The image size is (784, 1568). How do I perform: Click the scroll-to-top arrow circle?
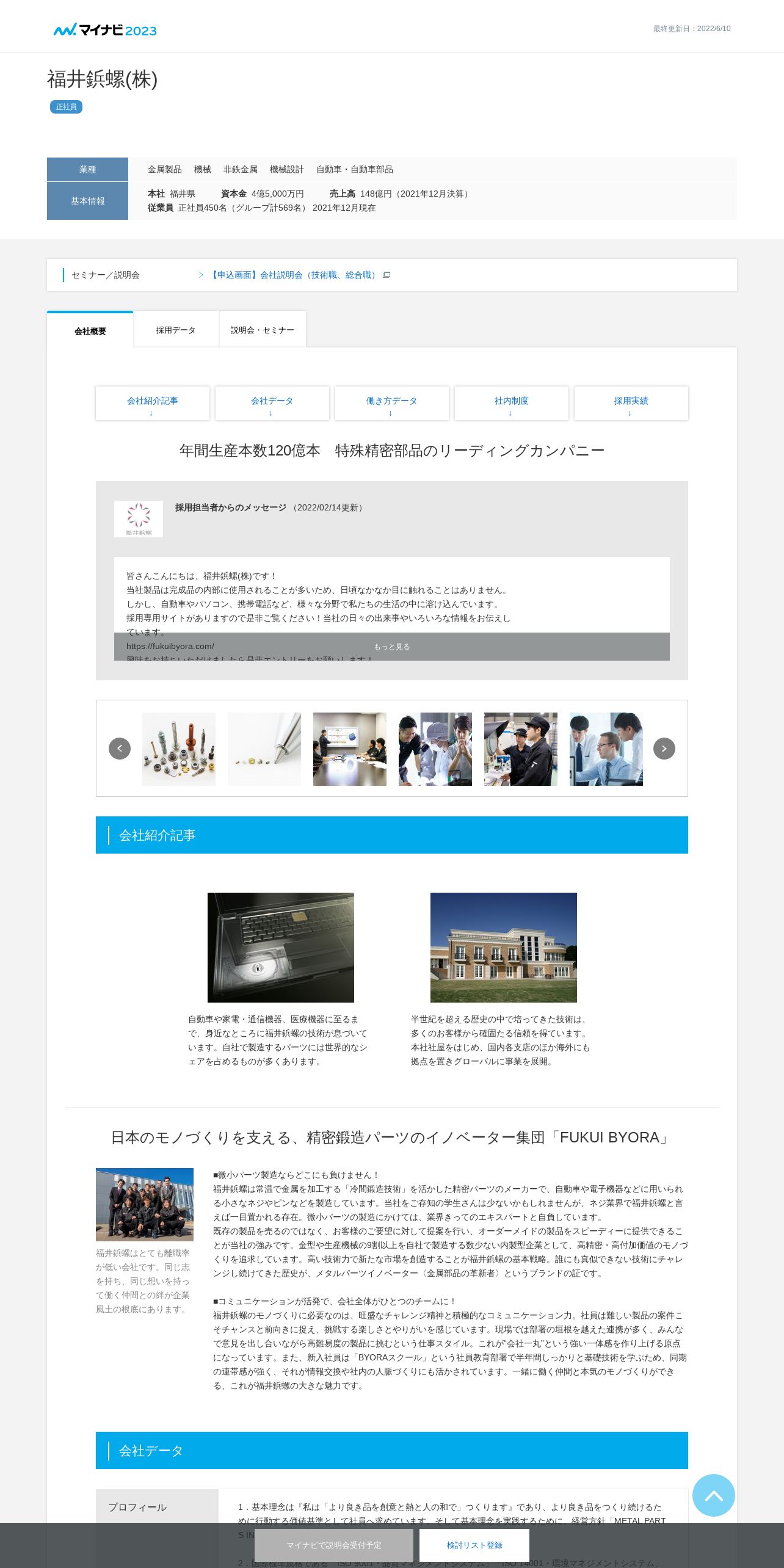click(x=713, y=1495)
